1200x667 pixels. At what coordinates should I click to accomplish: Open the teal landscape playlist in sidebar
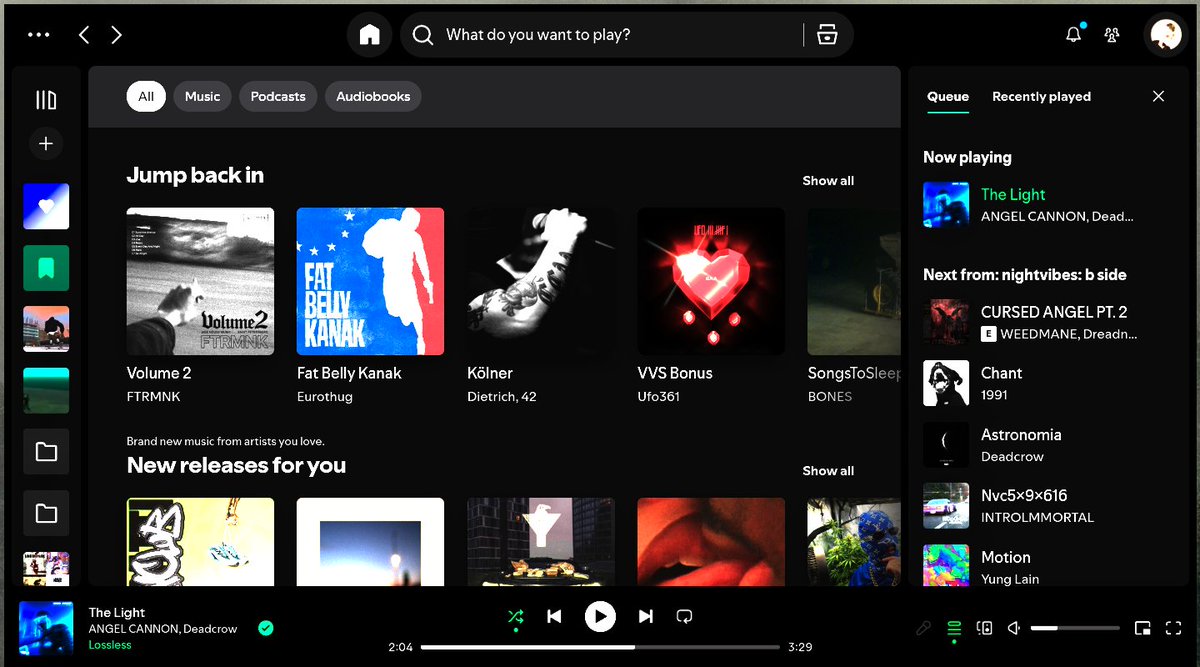(x=46, y=391)
